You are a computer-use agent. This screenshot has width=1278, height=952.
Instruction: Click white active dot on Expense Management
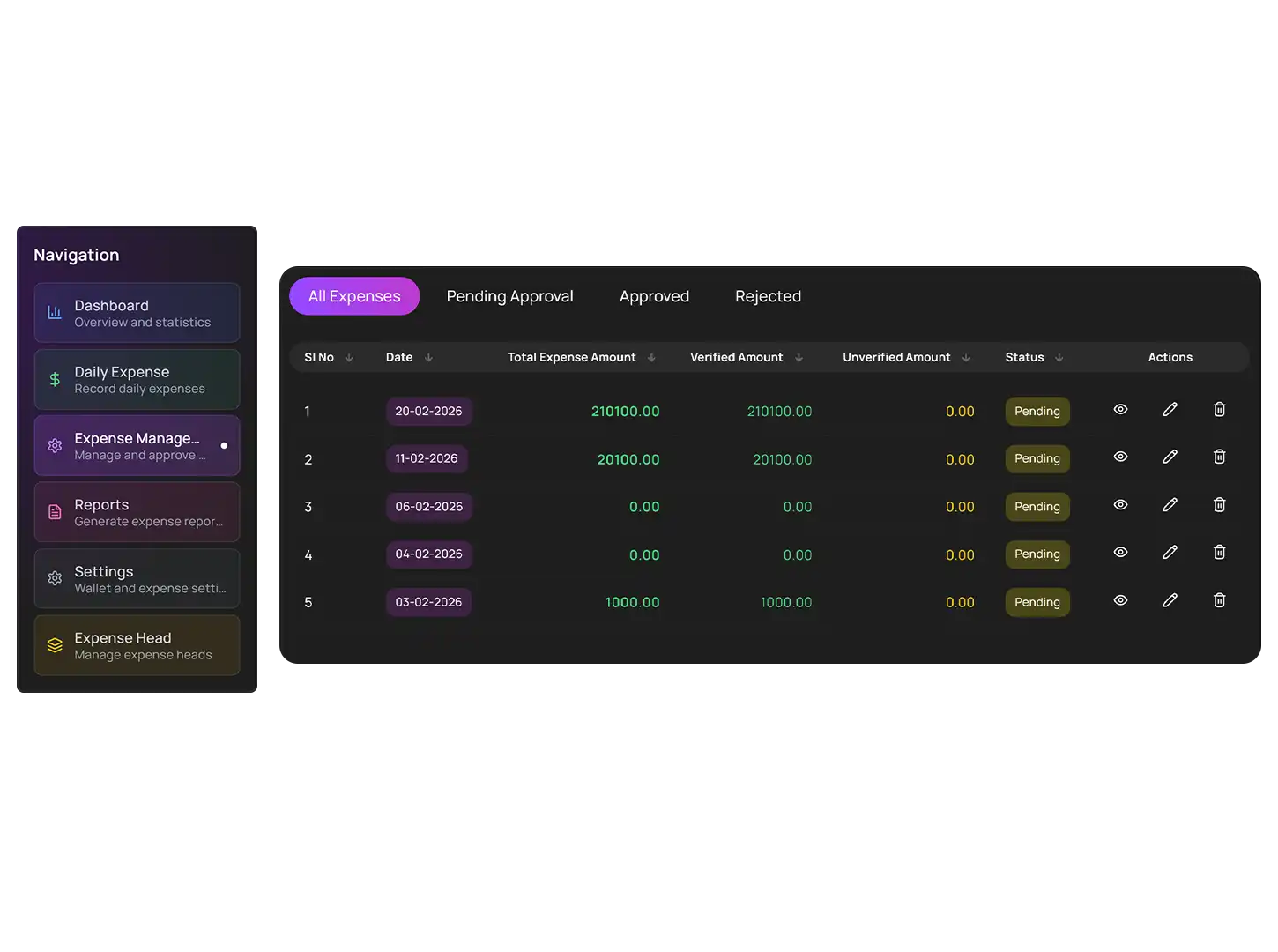coord(224,446)
